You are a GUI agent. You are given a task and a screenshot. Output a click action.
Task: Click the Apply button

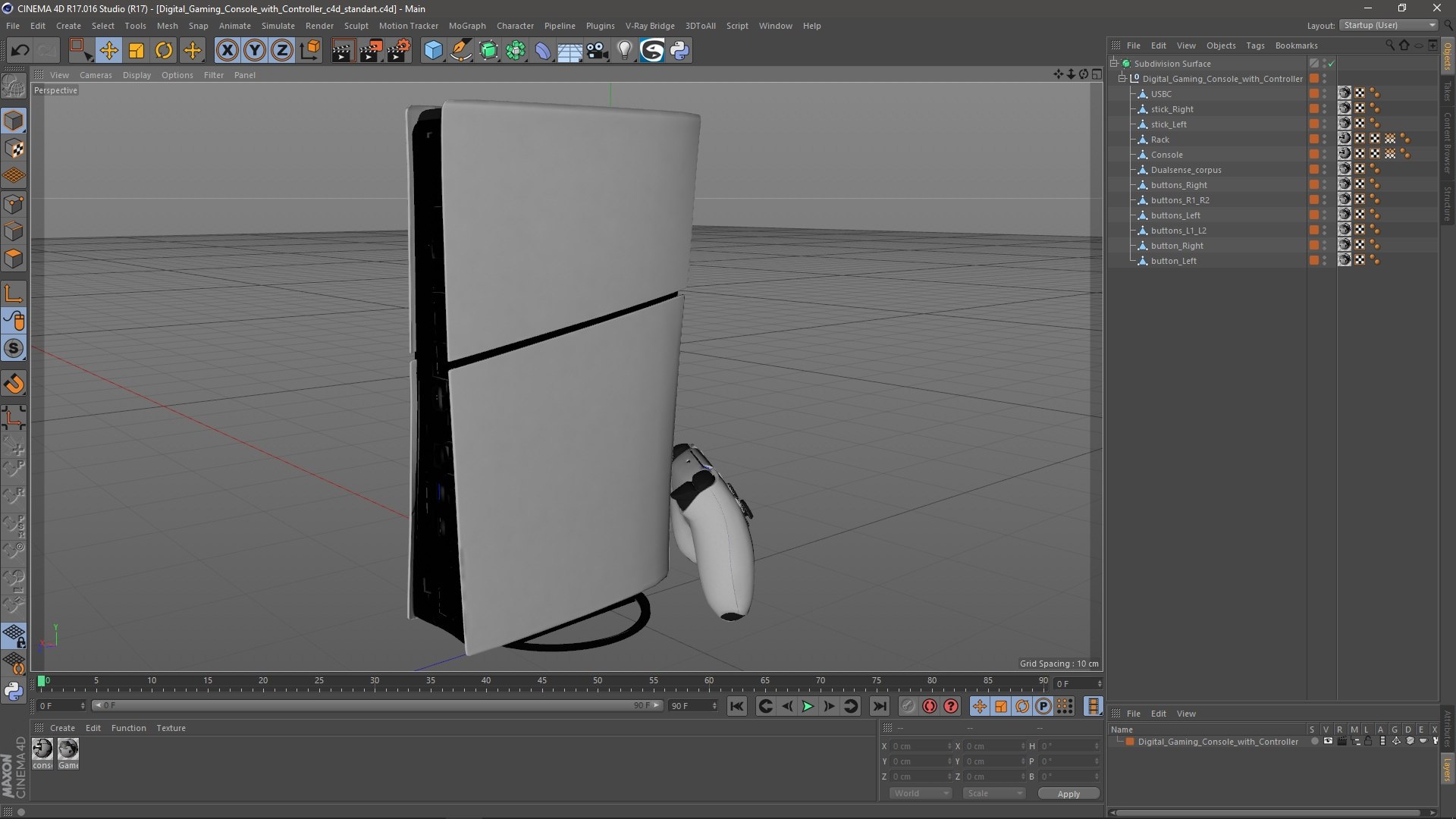click(x=1068, y=793)
